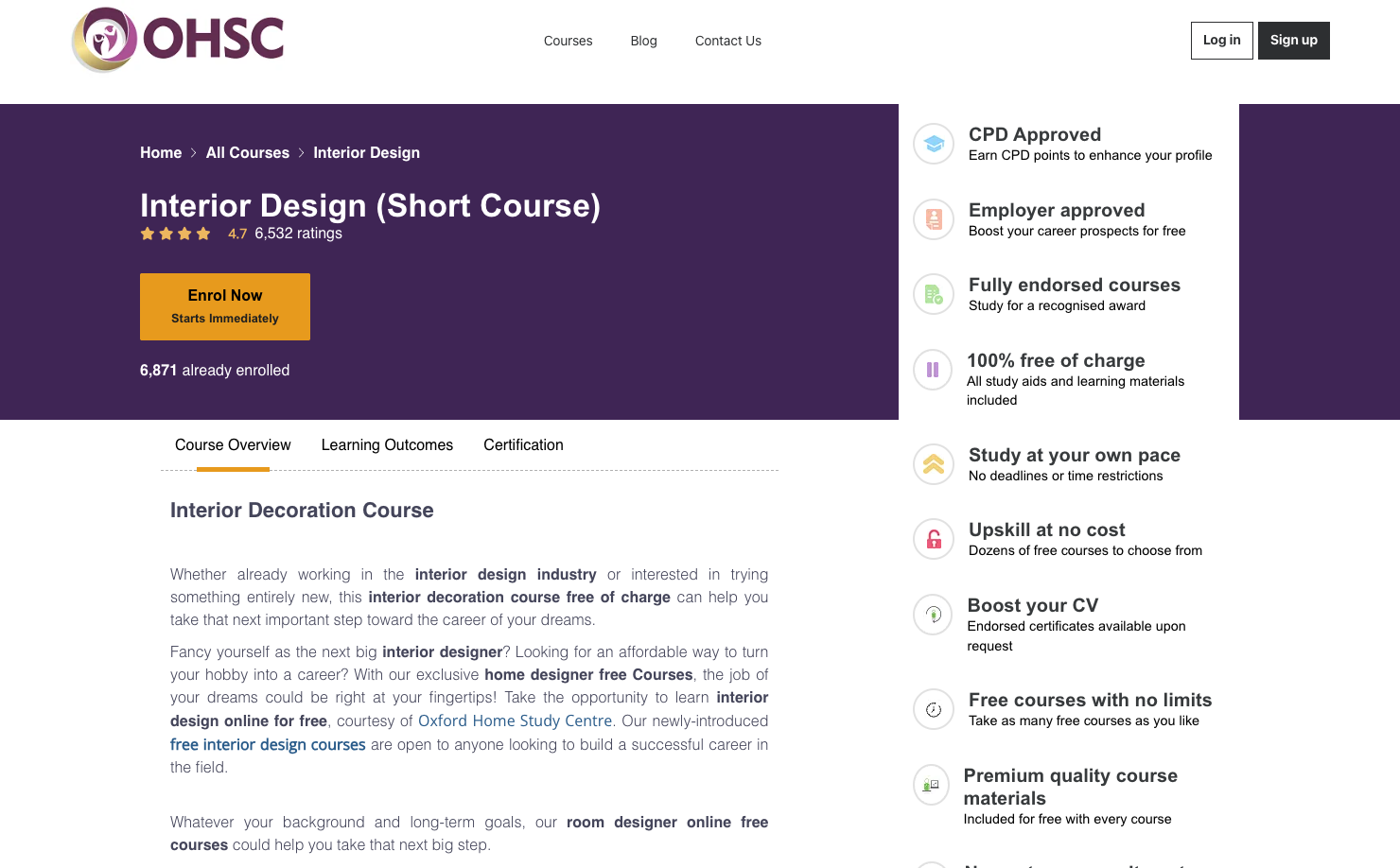Click Interior Design breadcrumb link

[x=367, y=153]
